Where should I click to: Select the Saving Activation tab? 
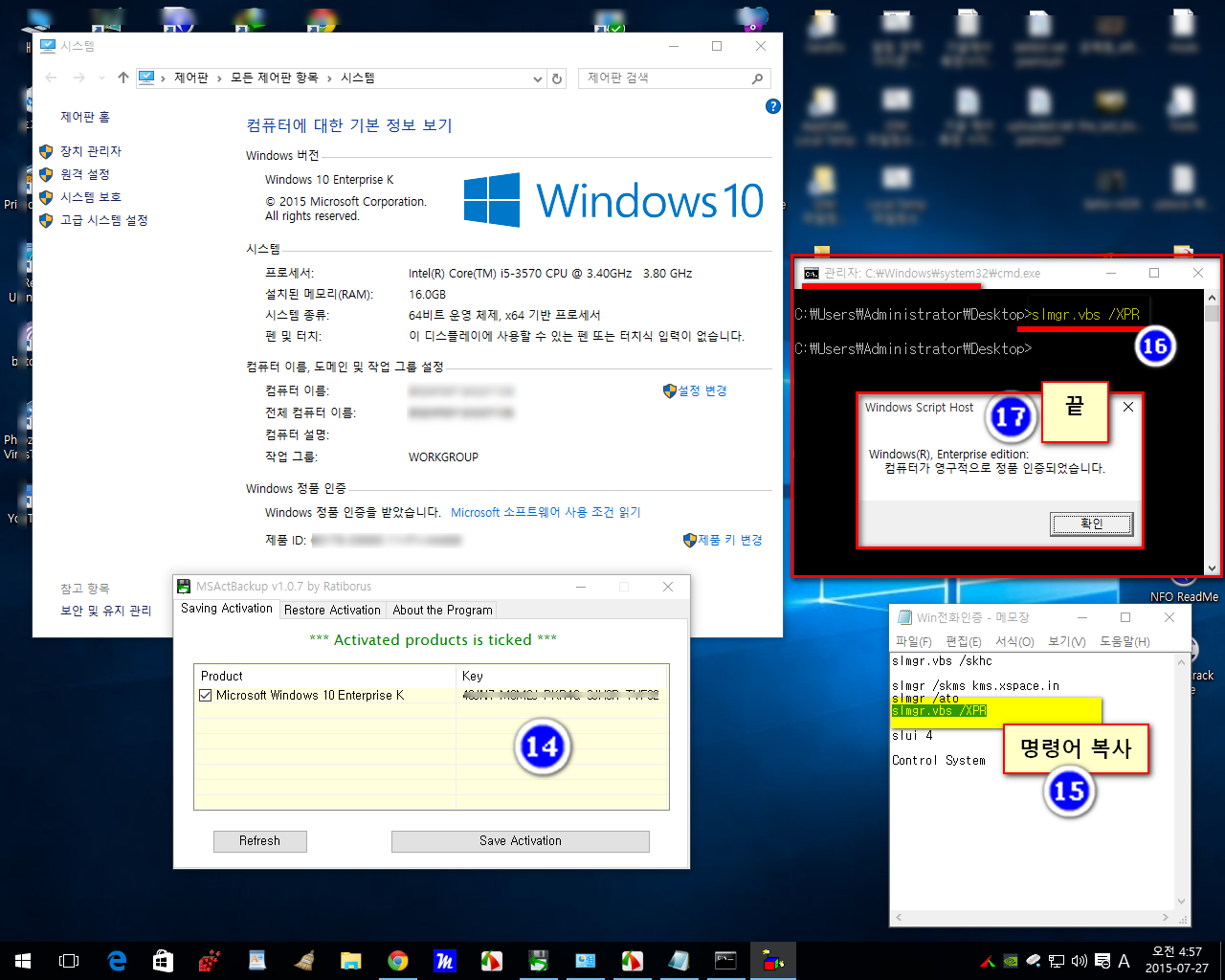227,608
